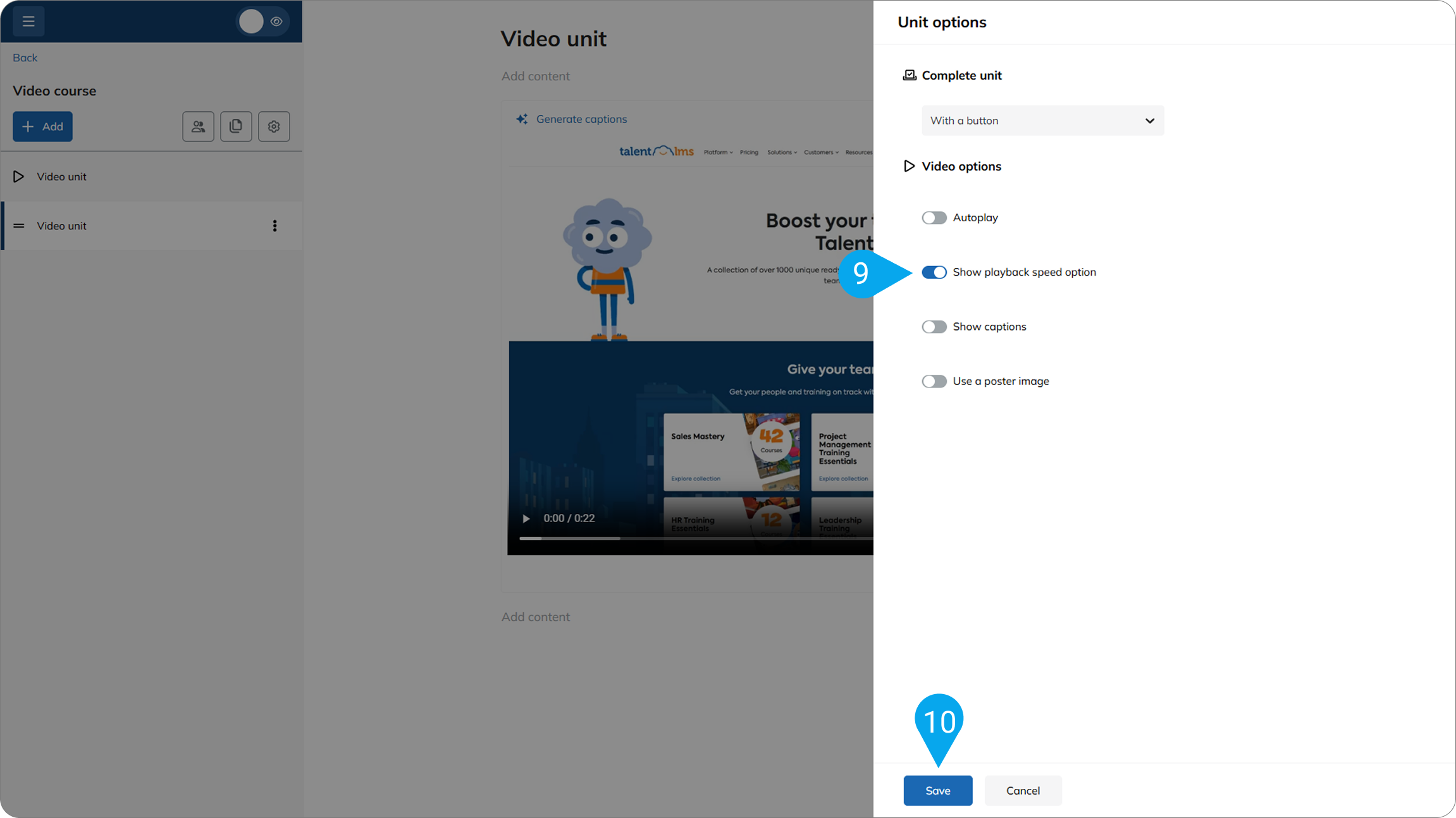
Task: Click the Cancel button
Action: point(1023,790)
